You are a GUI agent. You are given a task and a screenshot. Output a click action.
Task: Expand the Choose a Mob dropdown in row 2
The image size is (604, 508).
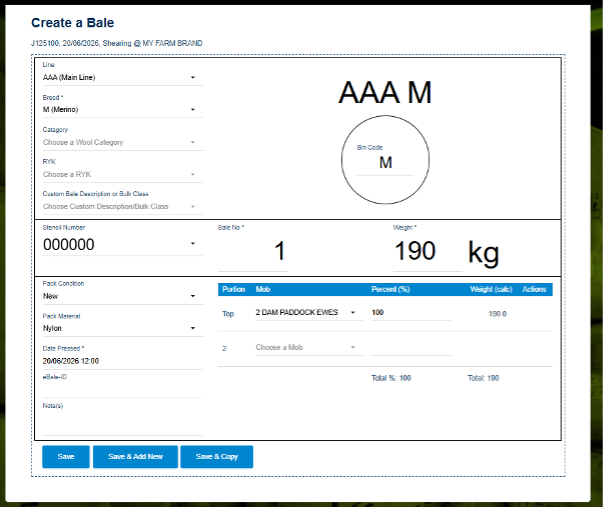coord(309,347)
